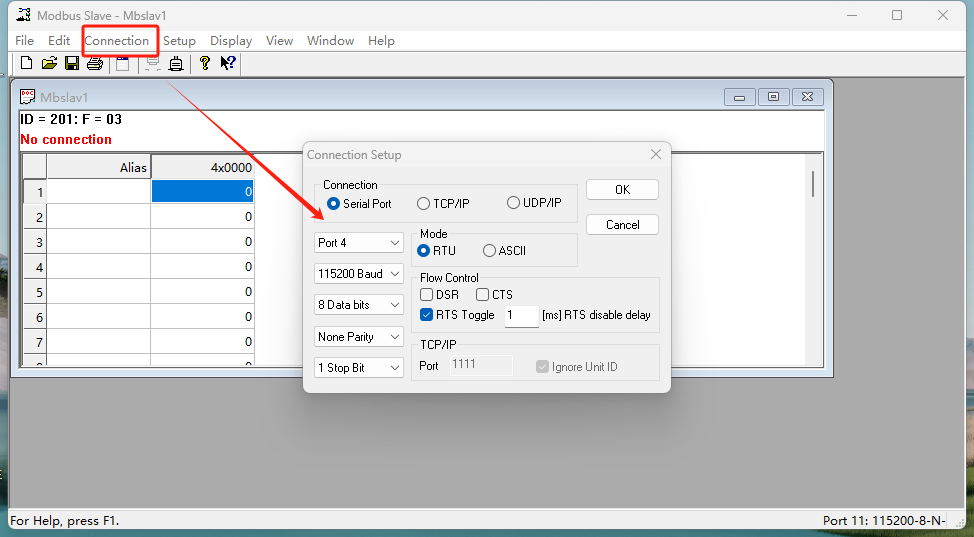Click the ID = 201: F = 03 text

pos(71,119)
